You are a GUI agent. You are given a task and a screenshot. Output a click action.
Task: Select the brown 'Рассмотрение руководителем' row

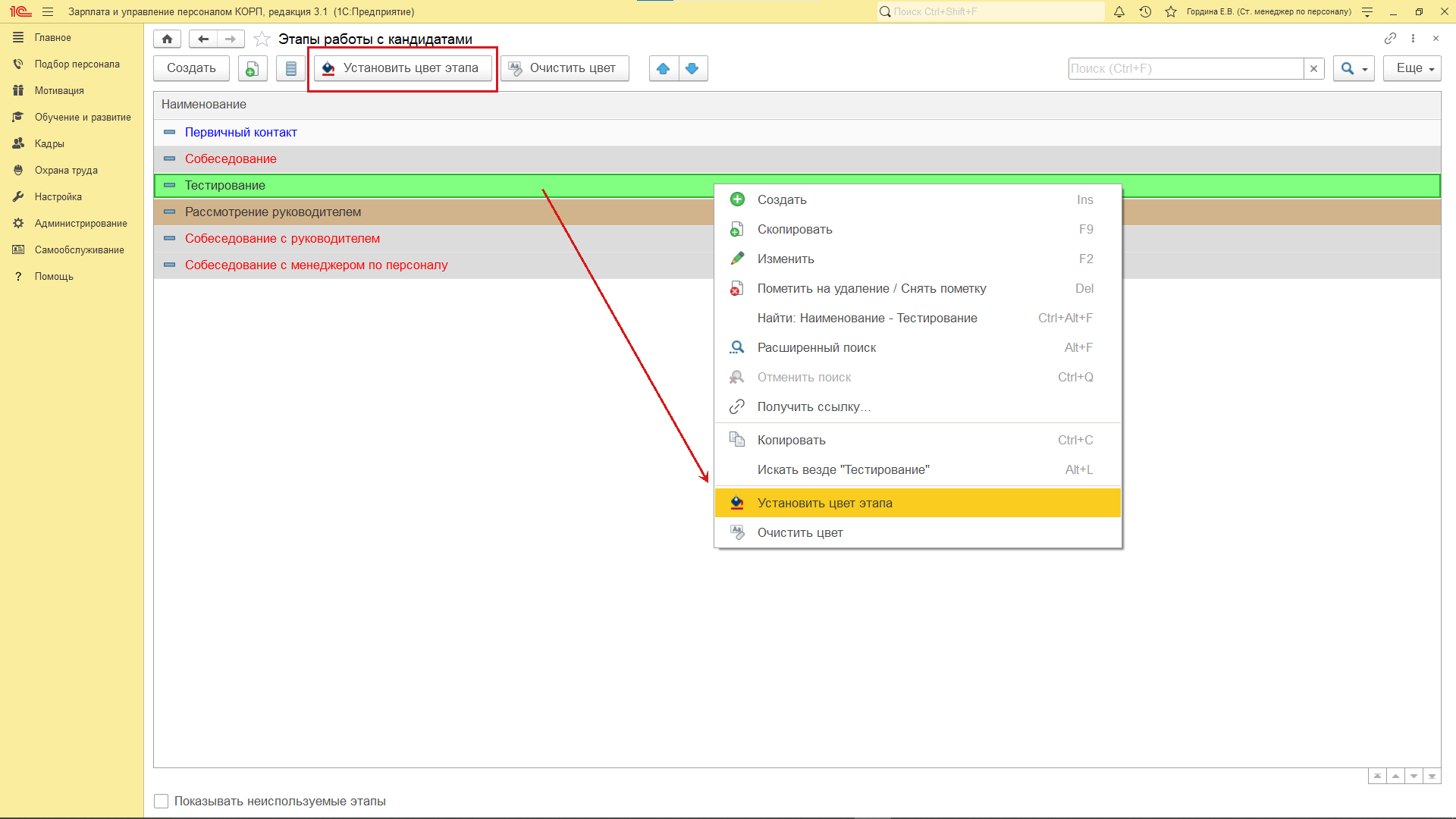point(273,212)
